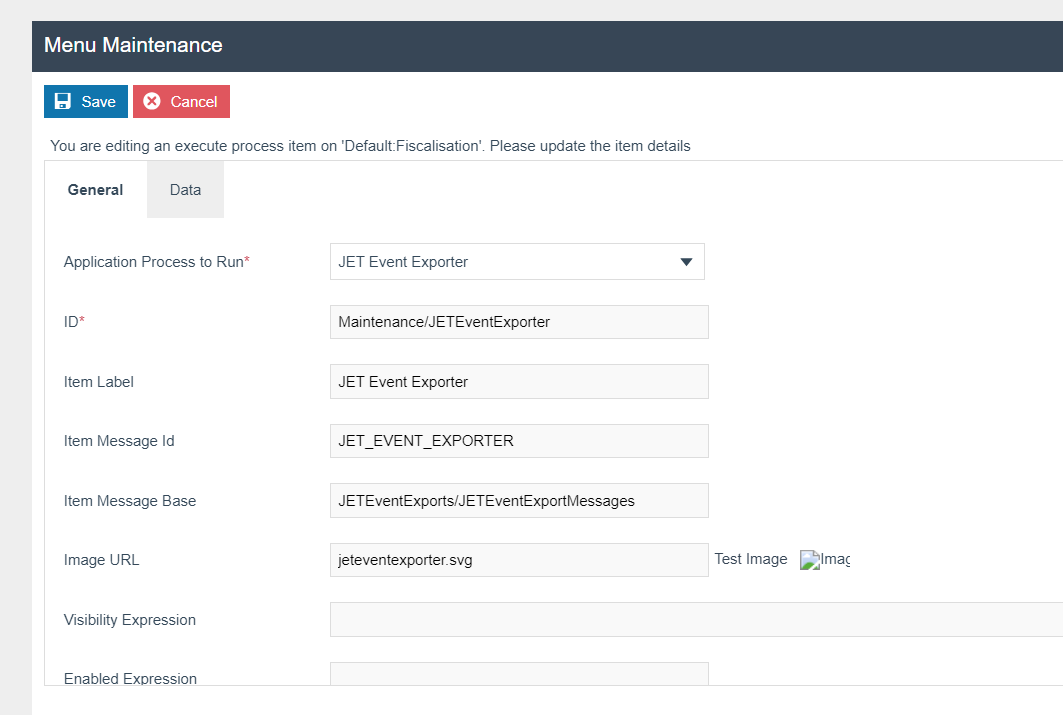Select the General tab
Screen dimensions: 1063x715
[x=95, y=189]
